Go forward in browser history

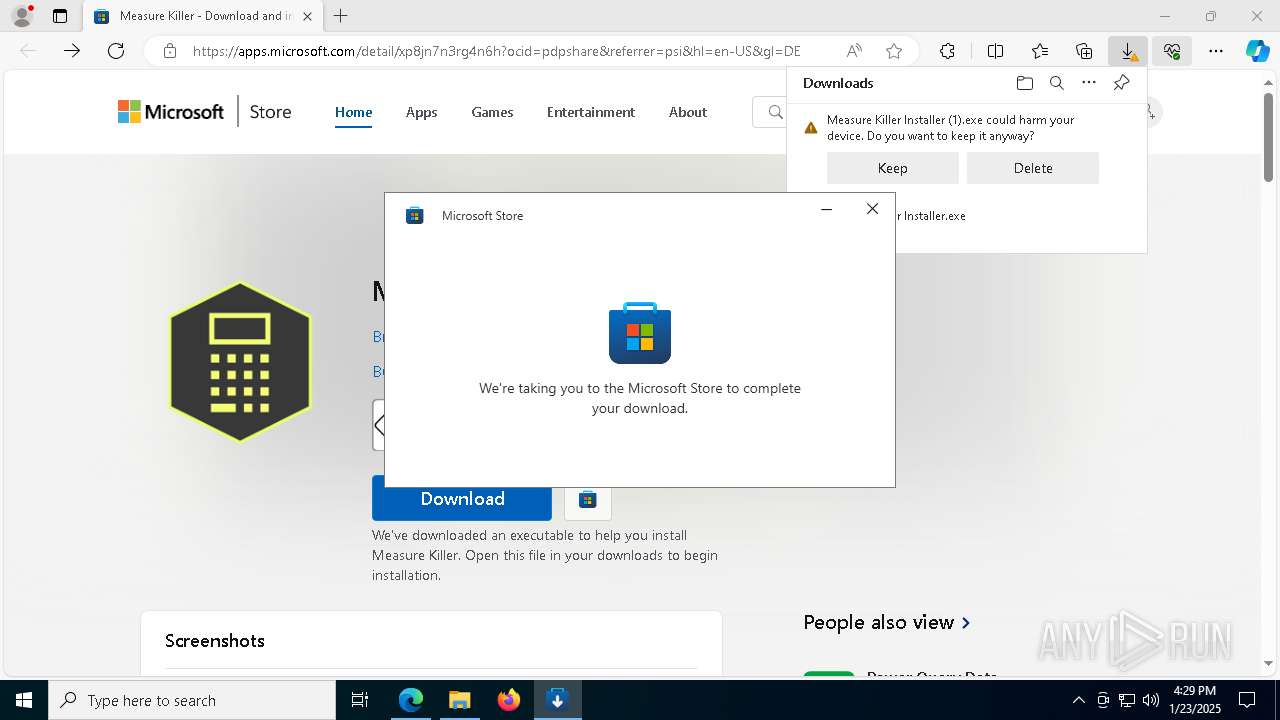(72, 51)
